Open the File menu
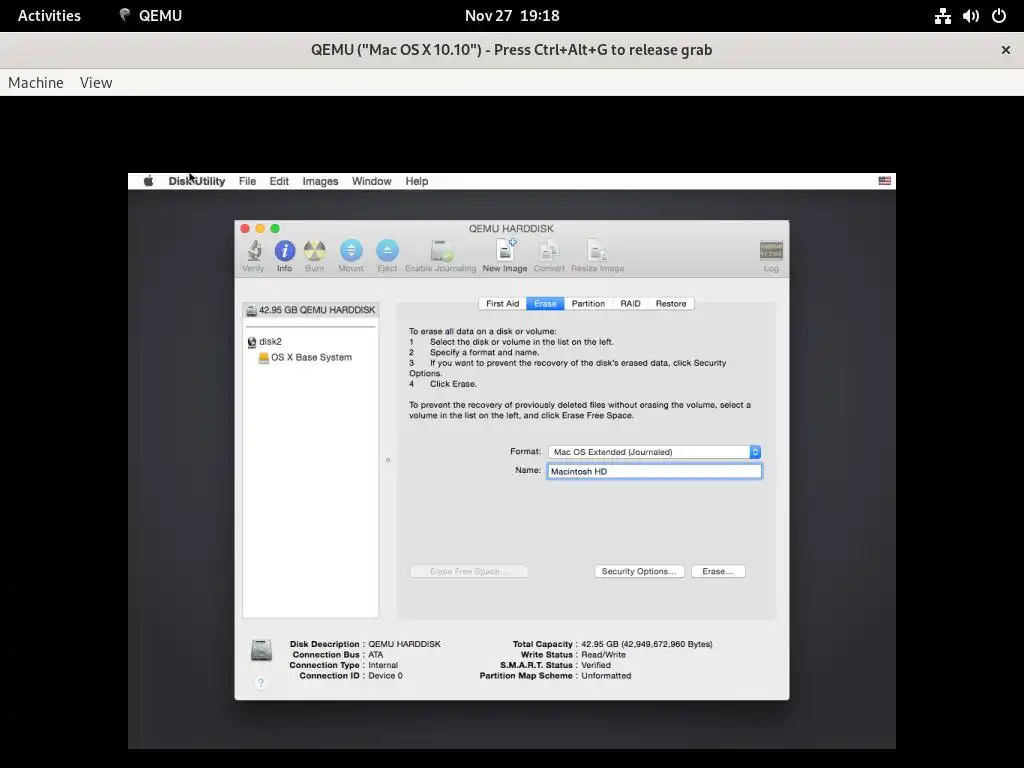This screenshot has width=1024, height=768. point(248,182)
